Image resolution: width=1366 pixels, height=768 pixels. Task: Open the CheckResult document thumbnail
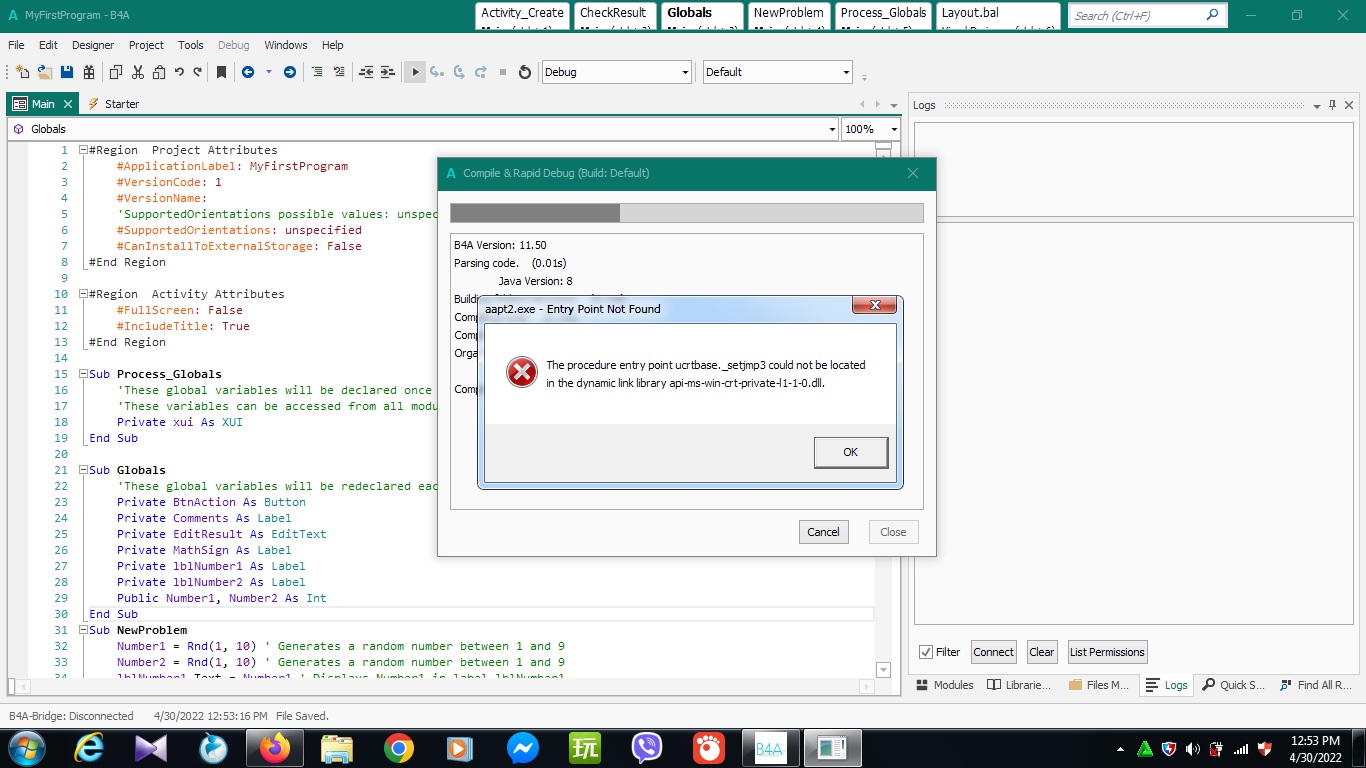tap(614, 15)
